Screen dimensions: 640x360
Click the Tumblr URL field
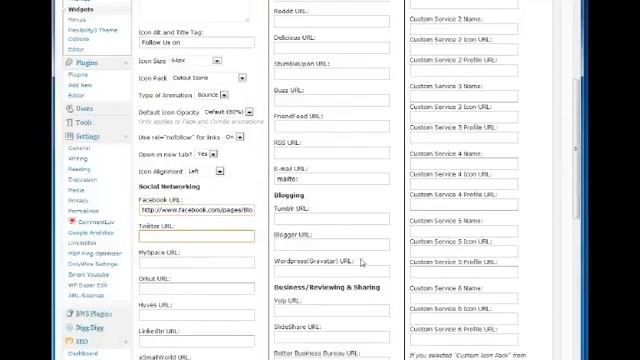pos(332,219)
